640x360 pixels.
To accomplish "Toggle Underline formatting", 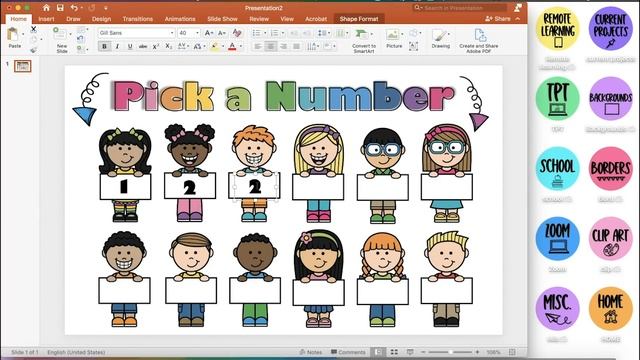I will pos(130,47).
